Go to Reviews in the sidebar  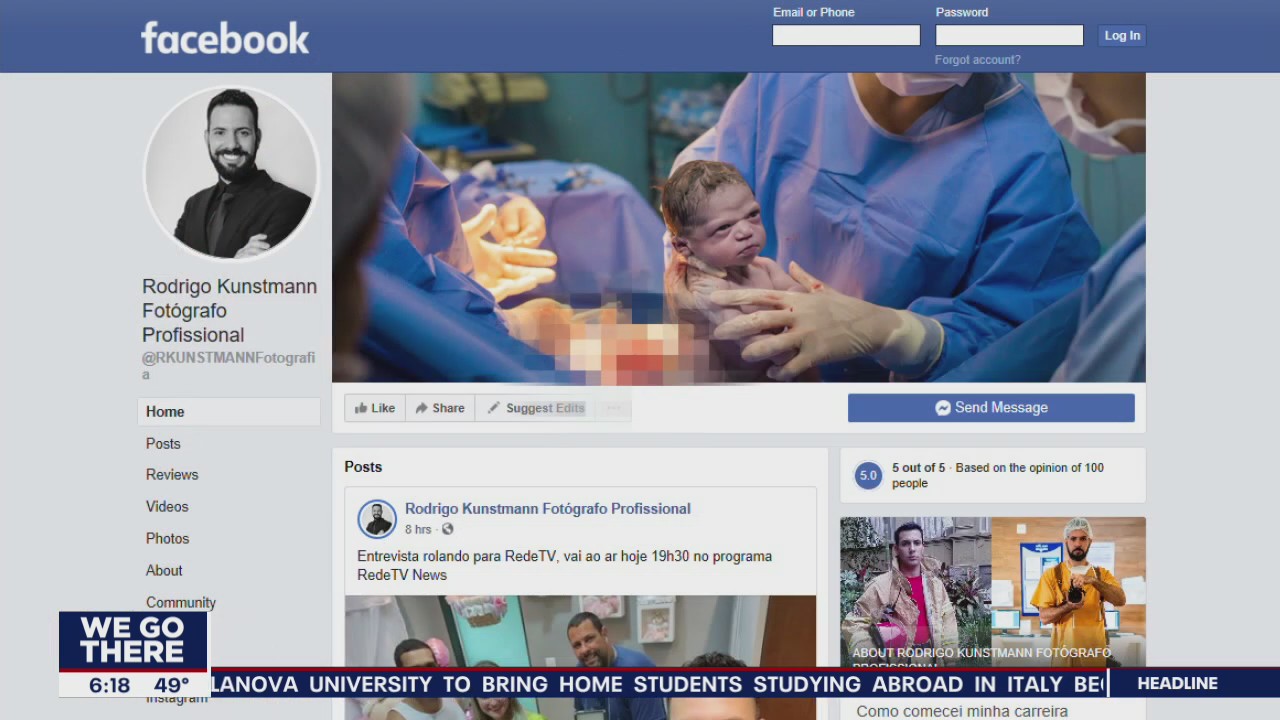click(x=172, y=475)
